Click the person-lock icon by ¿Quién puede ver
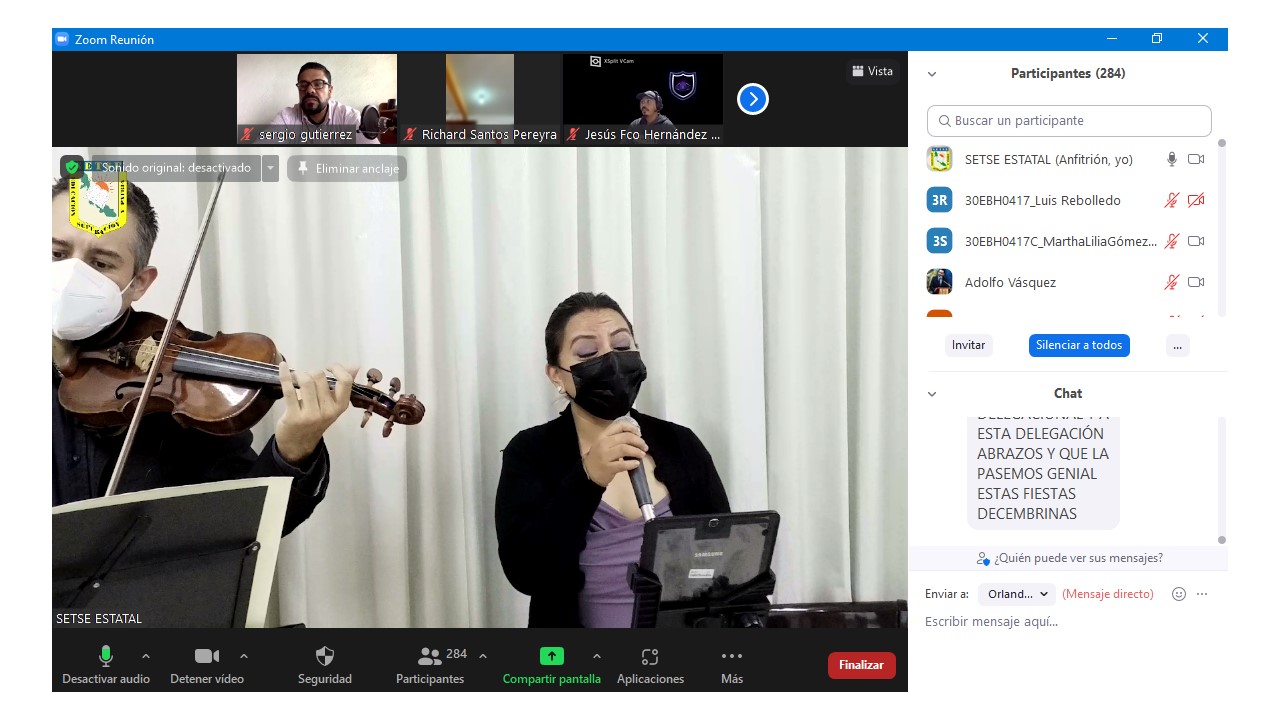Screen dimensions: 1280x720 click(984, 558)
